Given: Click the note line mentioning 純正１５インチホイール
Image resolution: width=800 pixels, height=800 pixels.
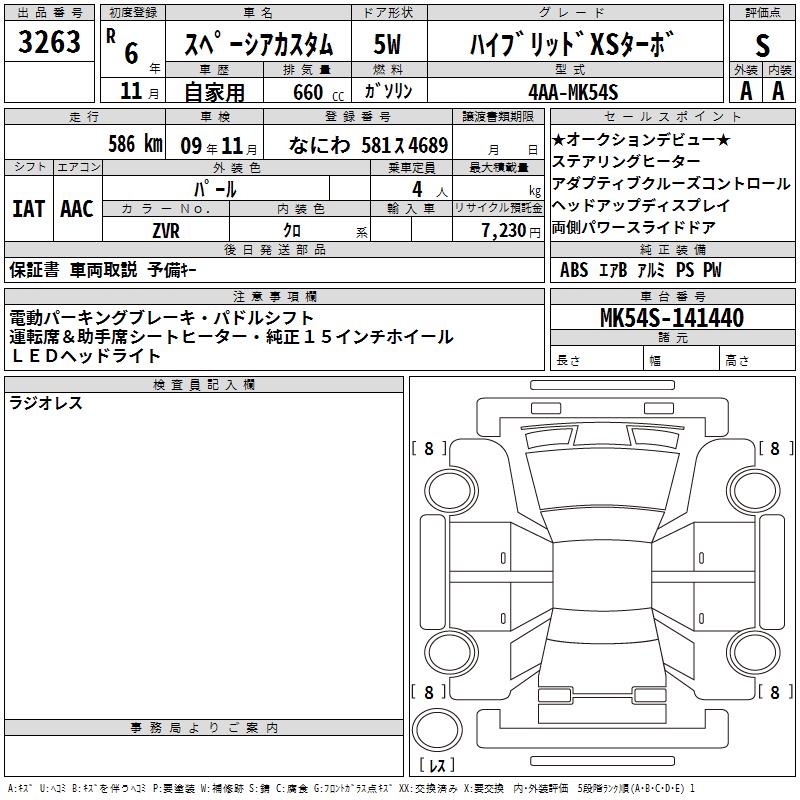Looking at the screenshot, I should tap(231, 337).
